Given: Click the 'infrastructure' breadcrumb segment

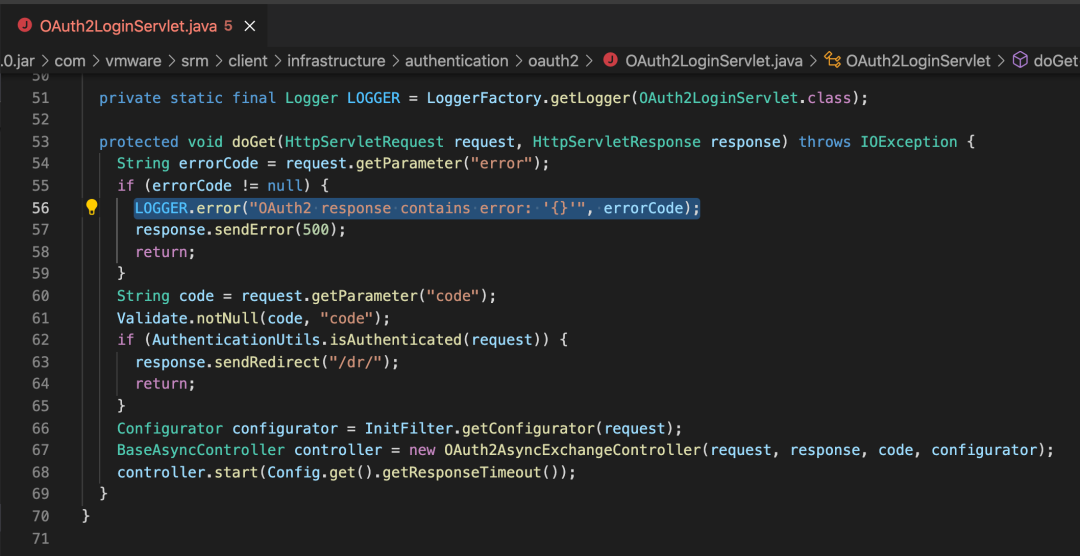Looking at the screenshot, I should coord(336,61).
